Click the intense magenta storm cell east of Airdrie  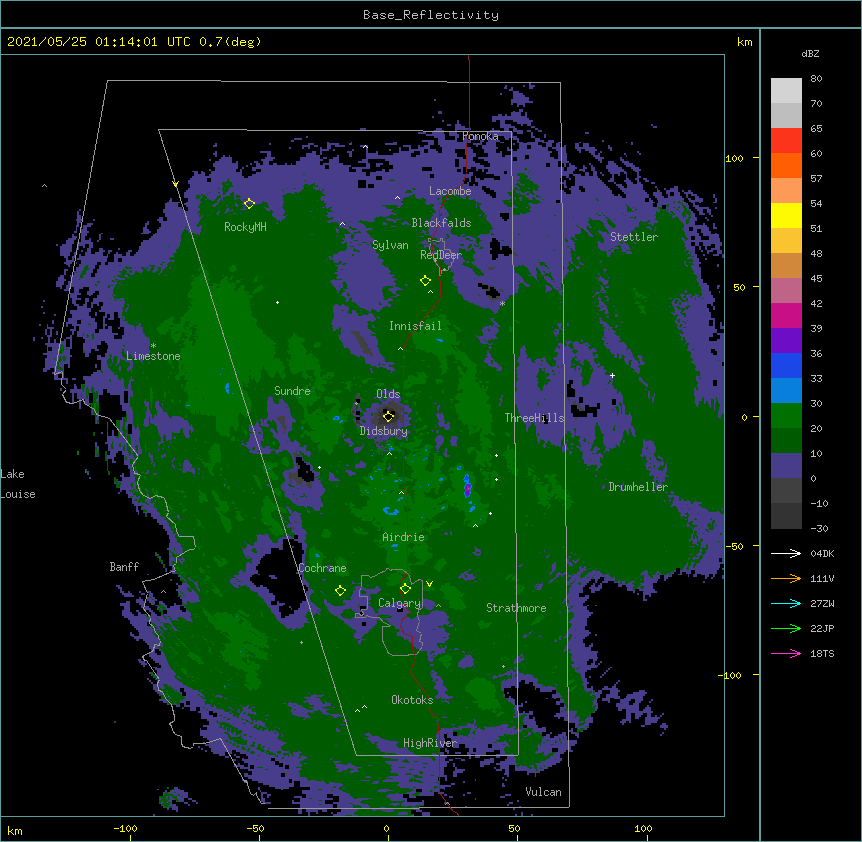pyautogui.click(x=467, y=488)
